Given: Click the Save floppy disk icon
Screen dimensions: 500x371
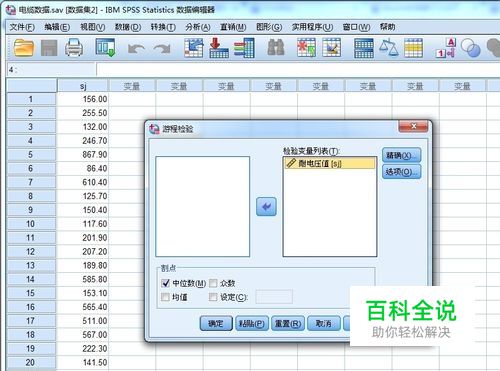Looking at the screenshot, I should coord(49,48).
